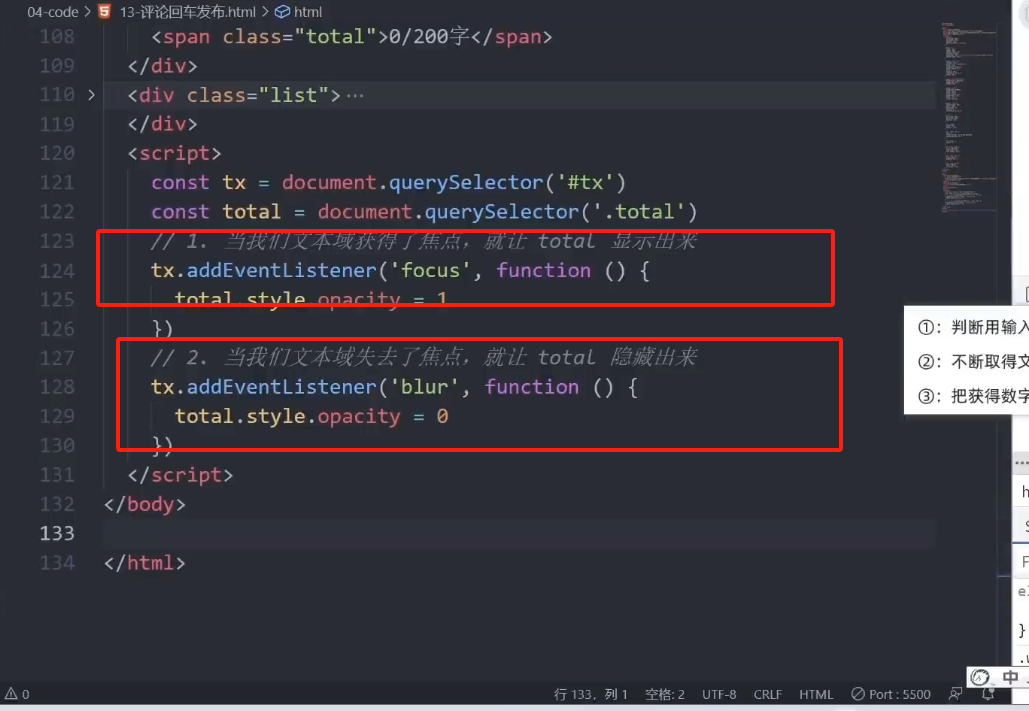Click line number 127 in the gutter
1029x711 pixels.
point(57,358)
